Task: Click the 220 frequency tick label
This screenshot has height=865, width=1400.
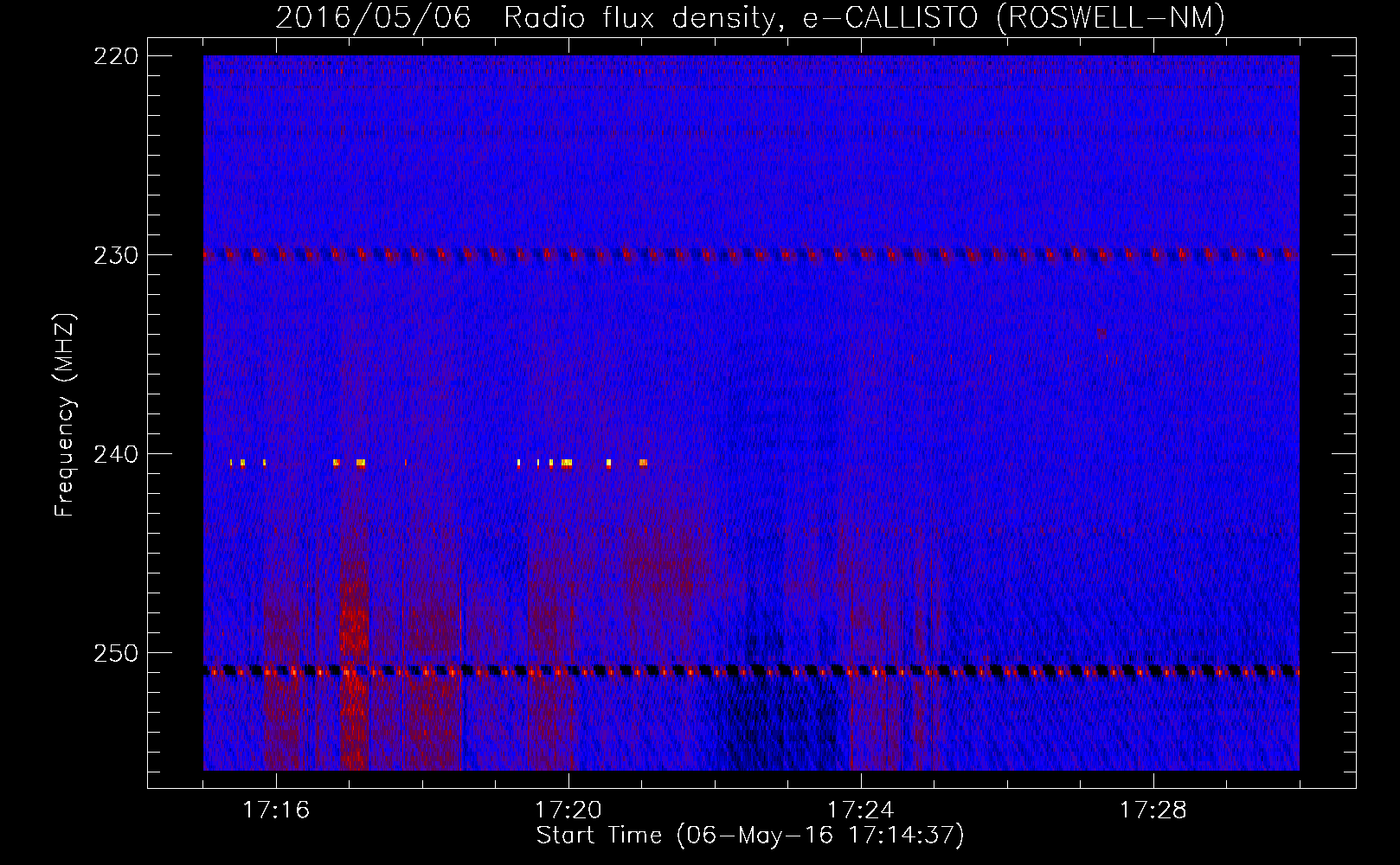Action: pyautogui.click(x=116, y=56)
